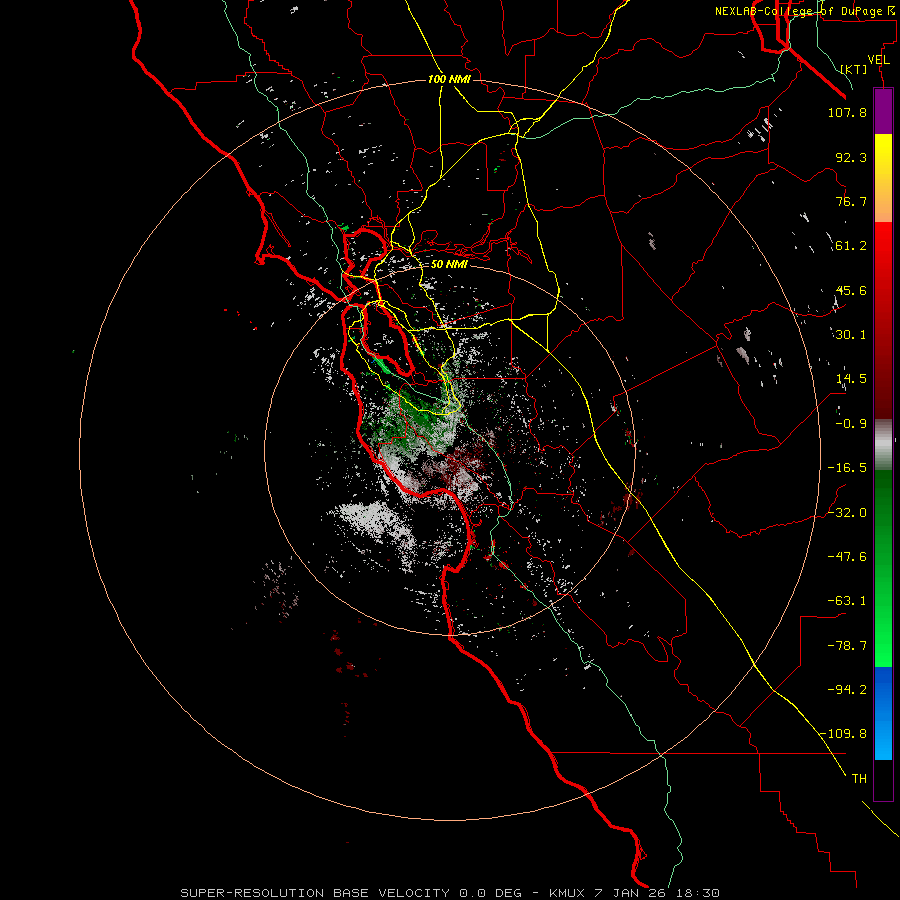The width and height of the screenshot is (900, 900).
Task: Select the -47.6 legend value
Action: [847, 557]
